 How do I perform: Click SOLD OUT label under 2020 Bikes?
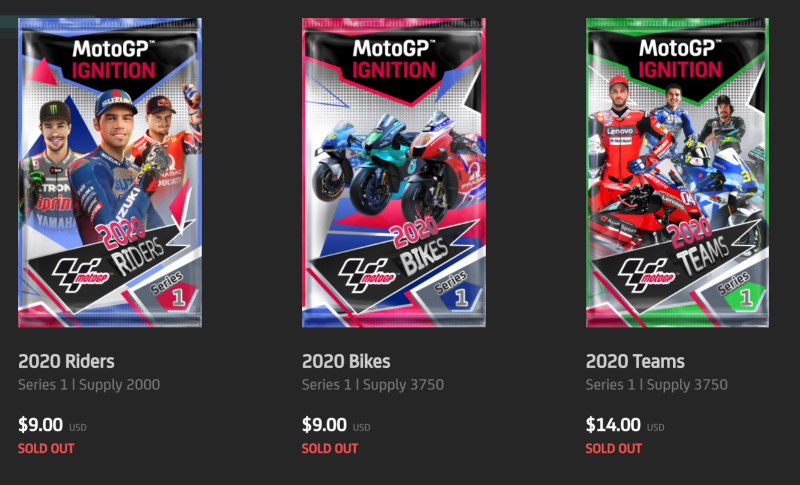coord(330,448)
